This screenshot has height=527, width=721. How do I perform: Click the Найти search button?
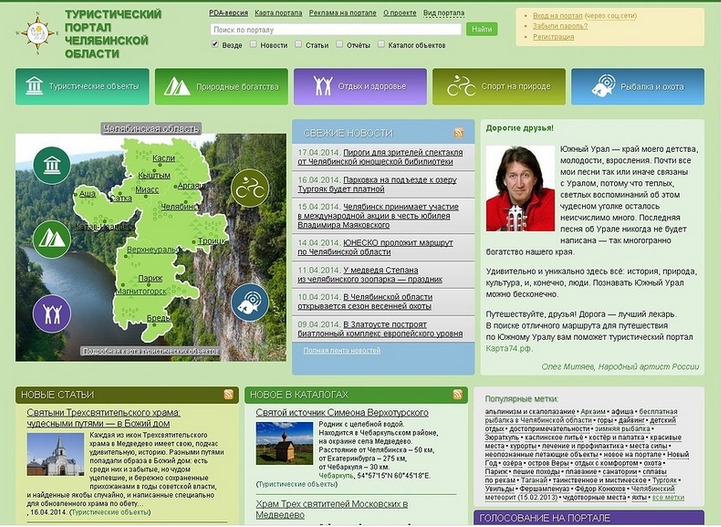coord(481,29)
